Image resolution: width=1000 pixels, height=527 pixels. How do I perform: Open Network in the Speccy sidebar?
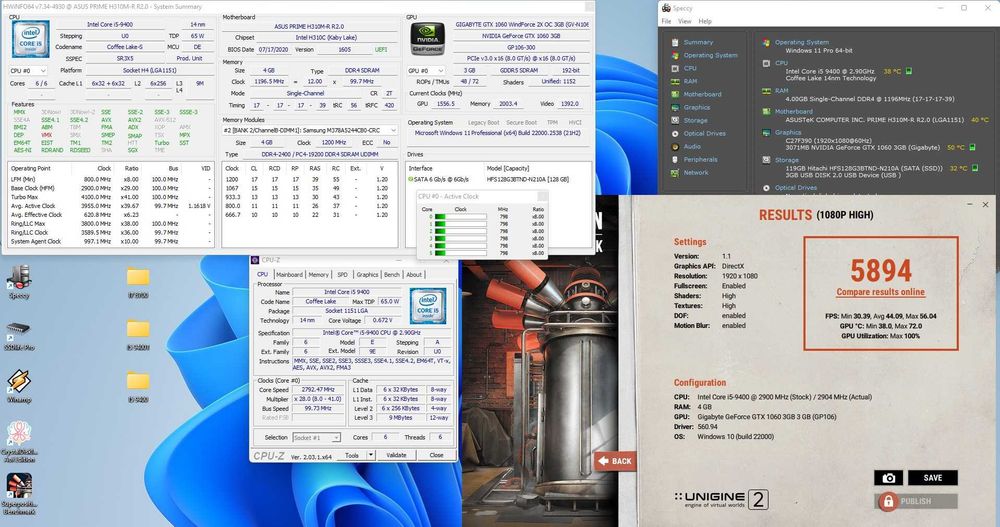696,173
